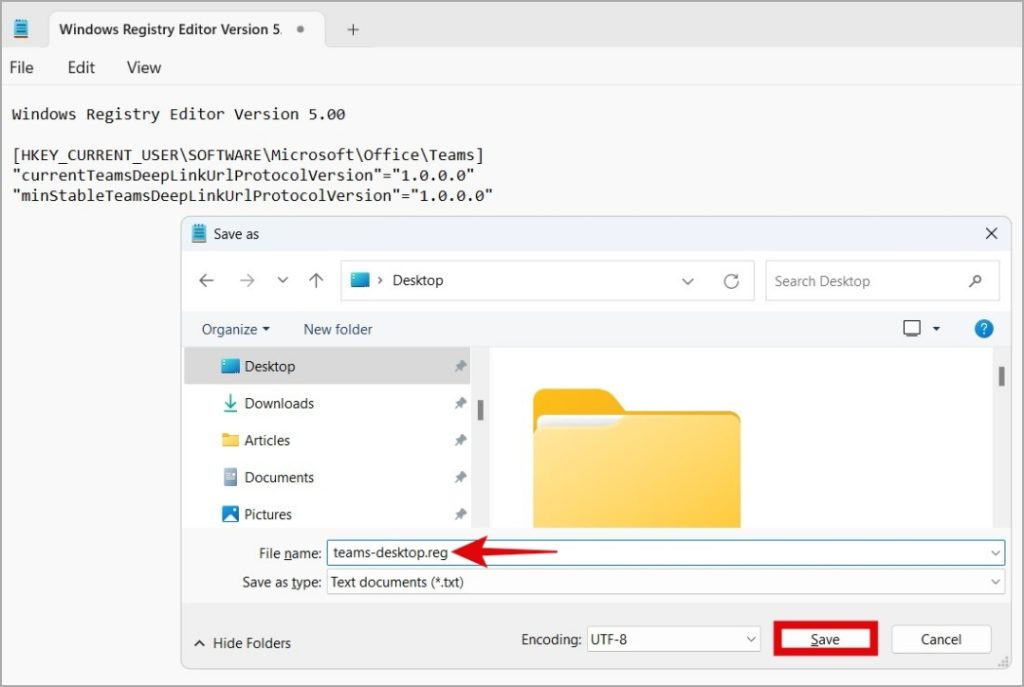Screen dimensions: 1024x687
Task: Click the currentTeamsDeepLinkUrlProtocolVersion line
Action: coord(243,175)
